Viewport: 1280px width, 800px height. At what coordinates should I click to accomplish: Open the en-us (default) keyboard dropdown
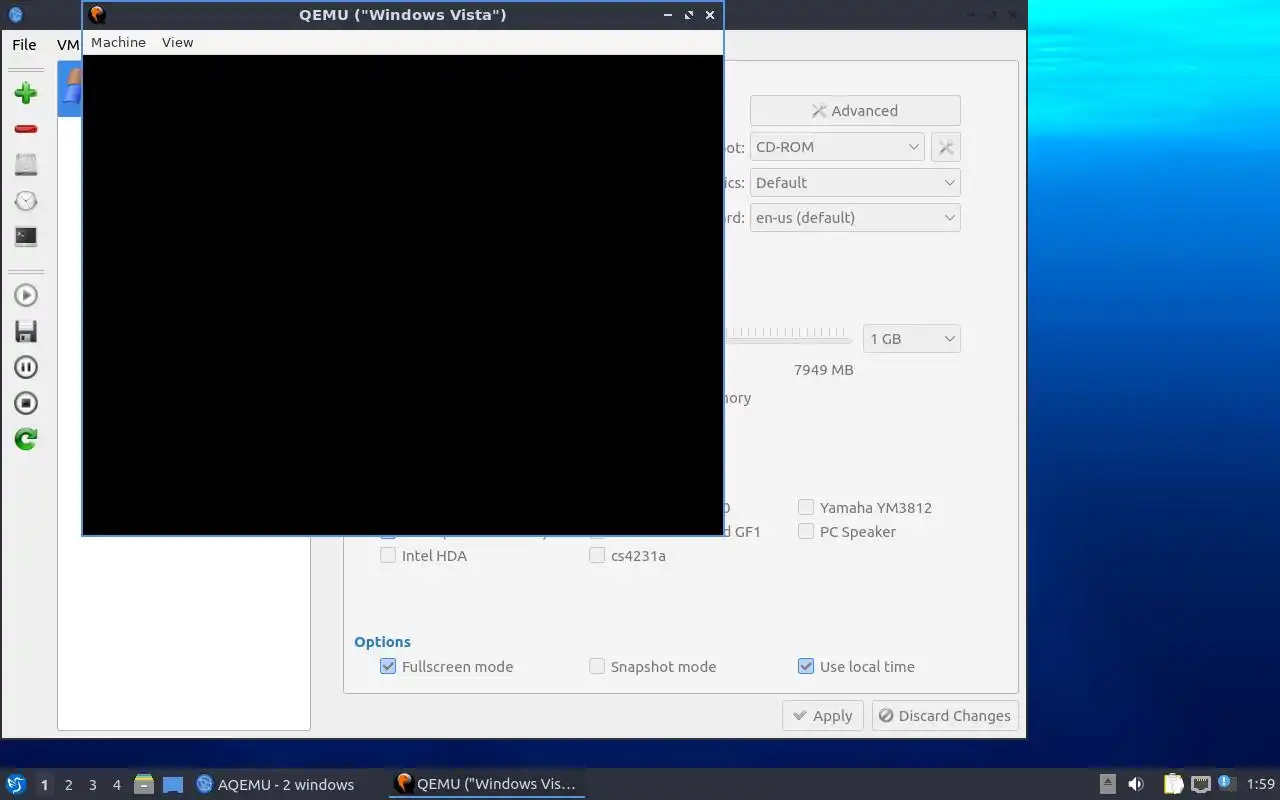pos(855,218)
